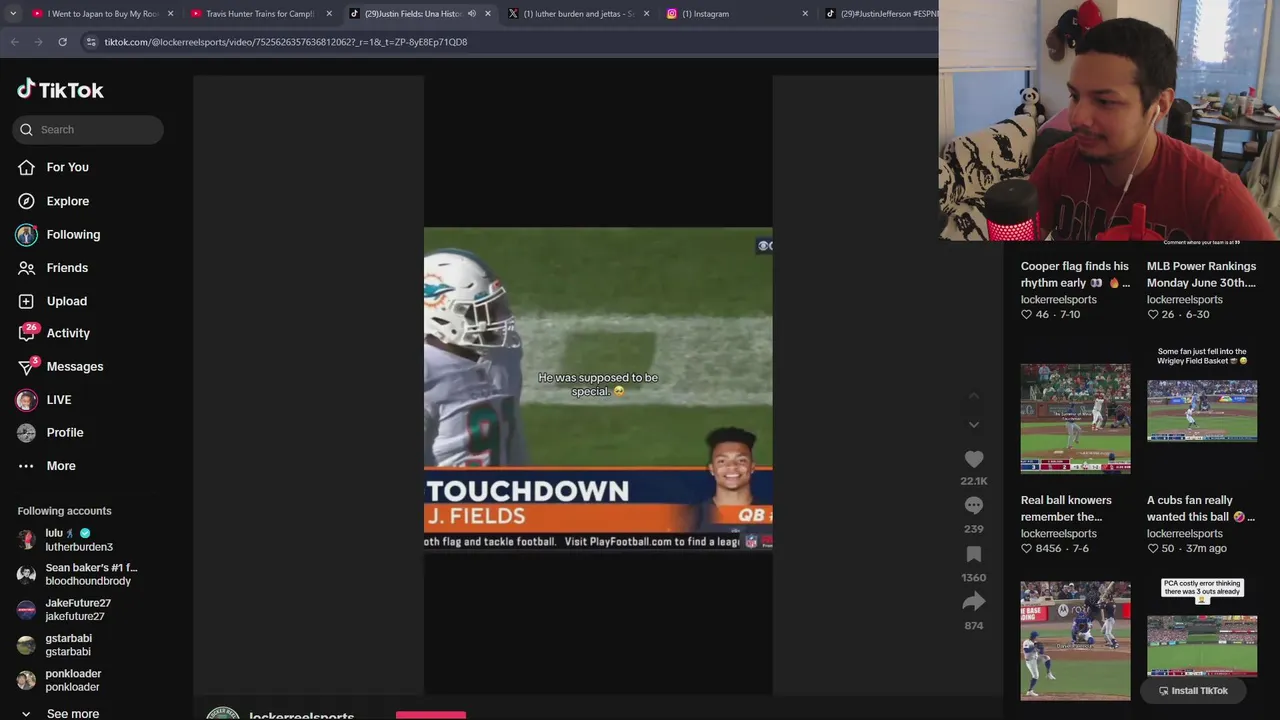Viewport: 1280px width, 720px height.
Task: Open the Real ball knowers video thumbnail
Action: [x=1075, y=419]
